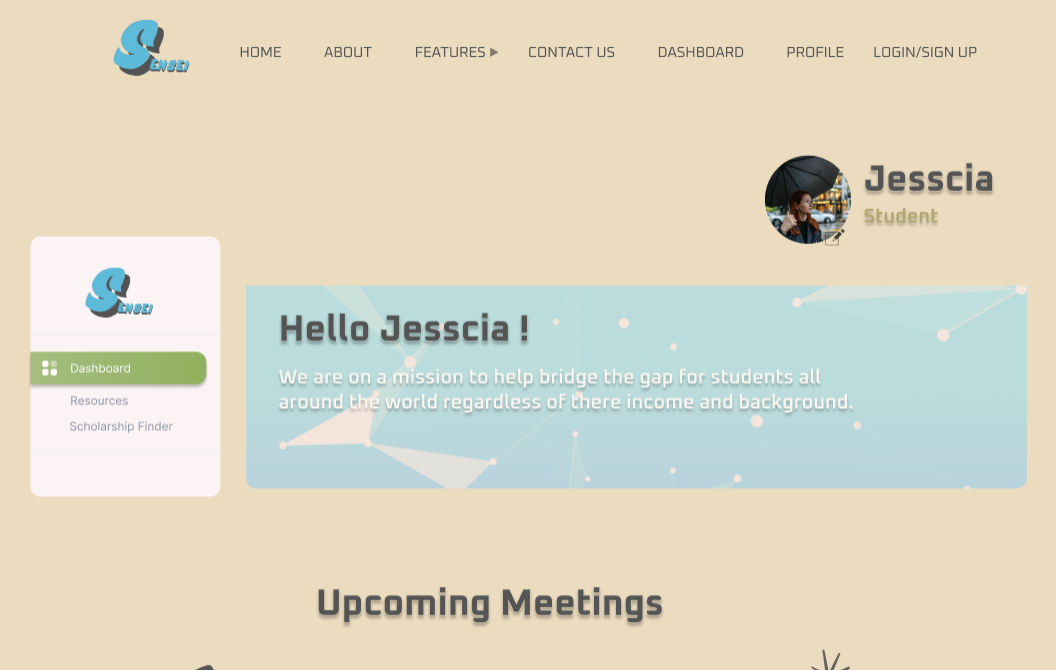Open Resources in the sidebar
Viewport: 1056px width, 670px height.
pos(99,401)
